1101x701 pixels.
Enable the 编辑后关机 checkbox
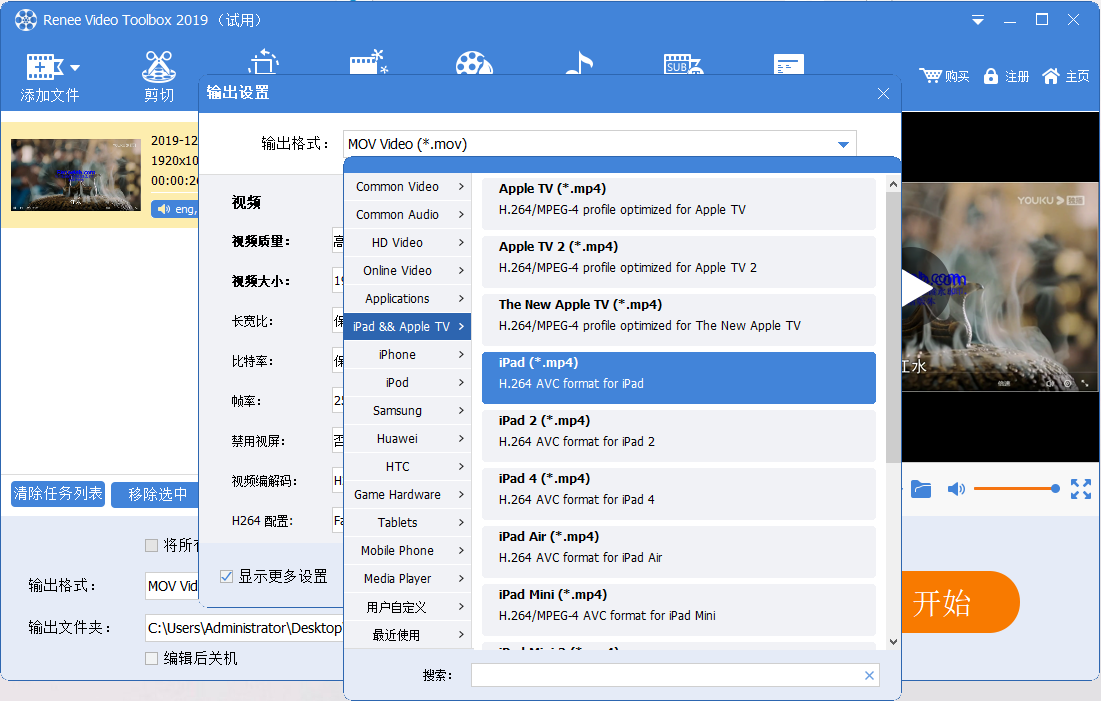[x=151, y=658]
